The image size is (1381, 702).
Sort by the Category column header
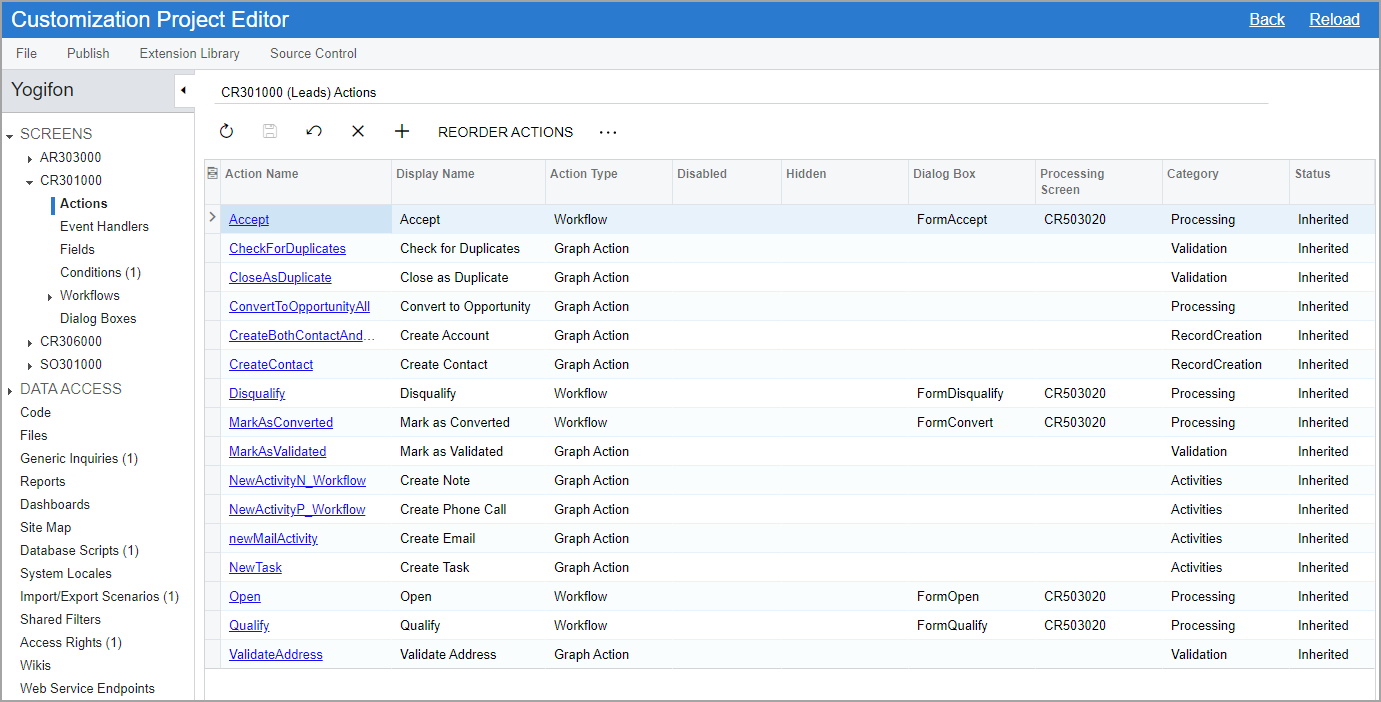coord(1192,174)
